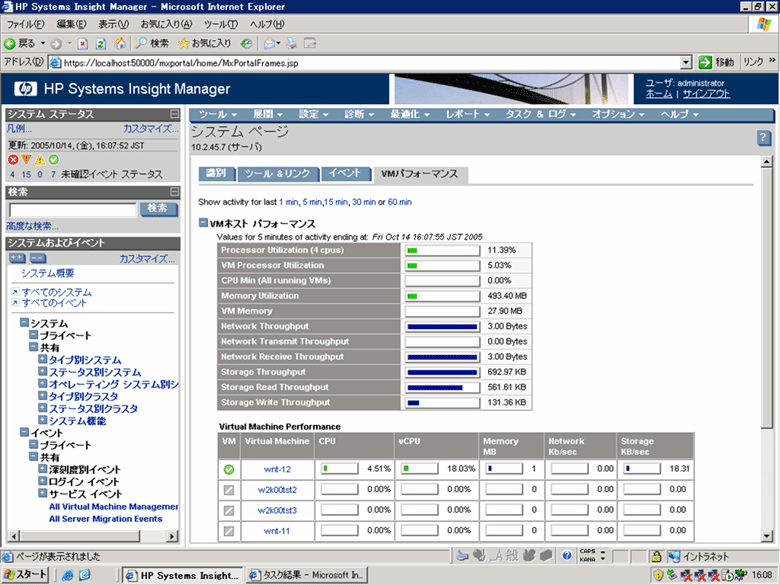The image size is (780, 585).
Task: Click the page vertical scrollbar down arrow
Action: pyautogui.click(x=767, y=536)
